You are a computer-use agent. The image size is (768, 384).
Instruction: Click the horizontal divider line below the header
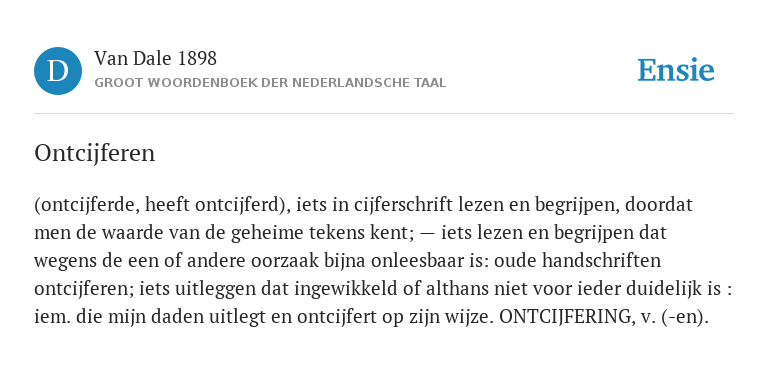click(384, 114)
